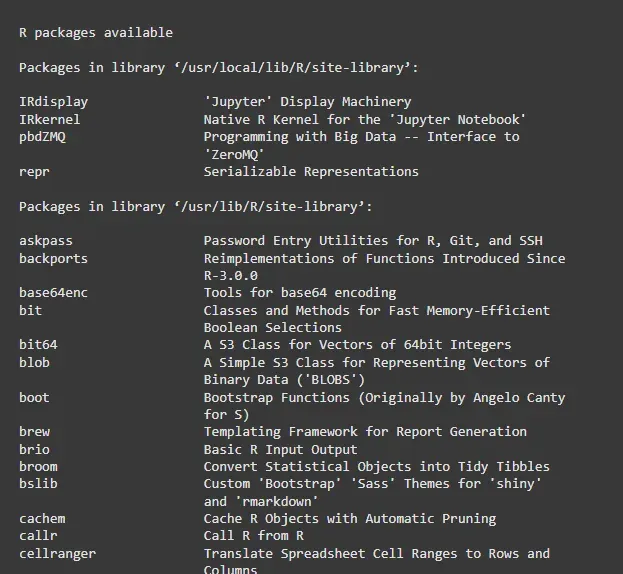Viewport: 623px width, 574px height.
Task: Click the boot package name
Action: coord(34,397)
